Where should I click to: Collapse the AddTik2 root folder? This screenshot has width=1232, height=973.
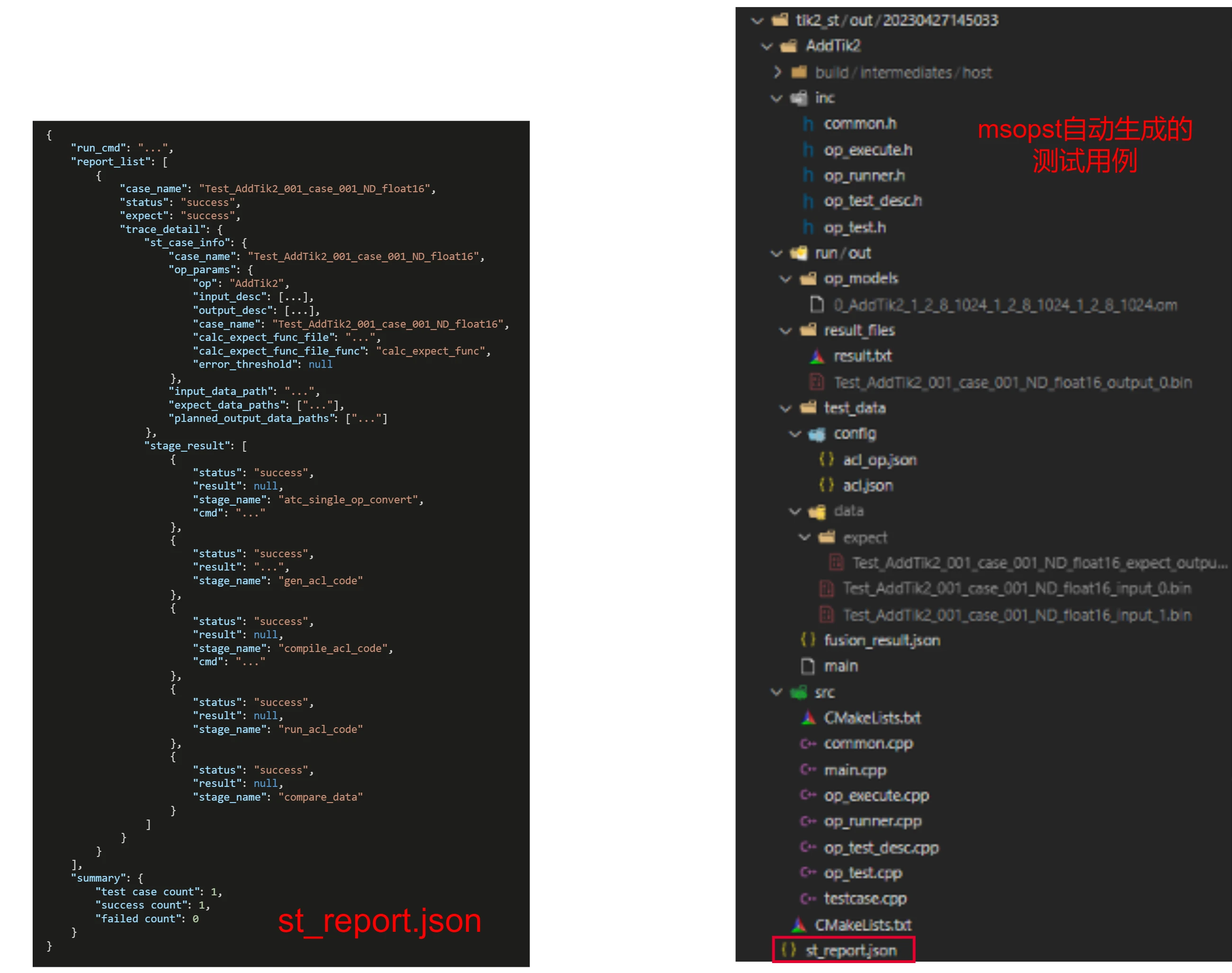click(x=767, y=46)
